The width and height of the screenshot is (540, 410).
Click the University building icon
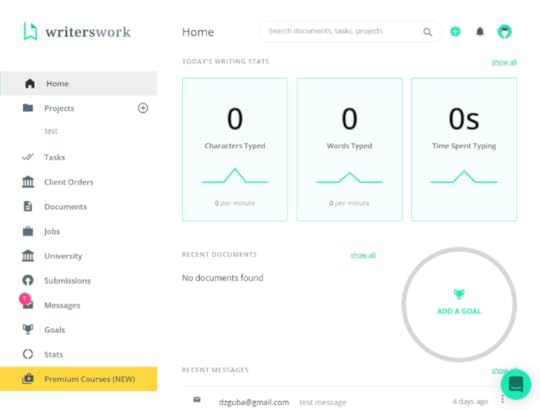pos(28,255)
